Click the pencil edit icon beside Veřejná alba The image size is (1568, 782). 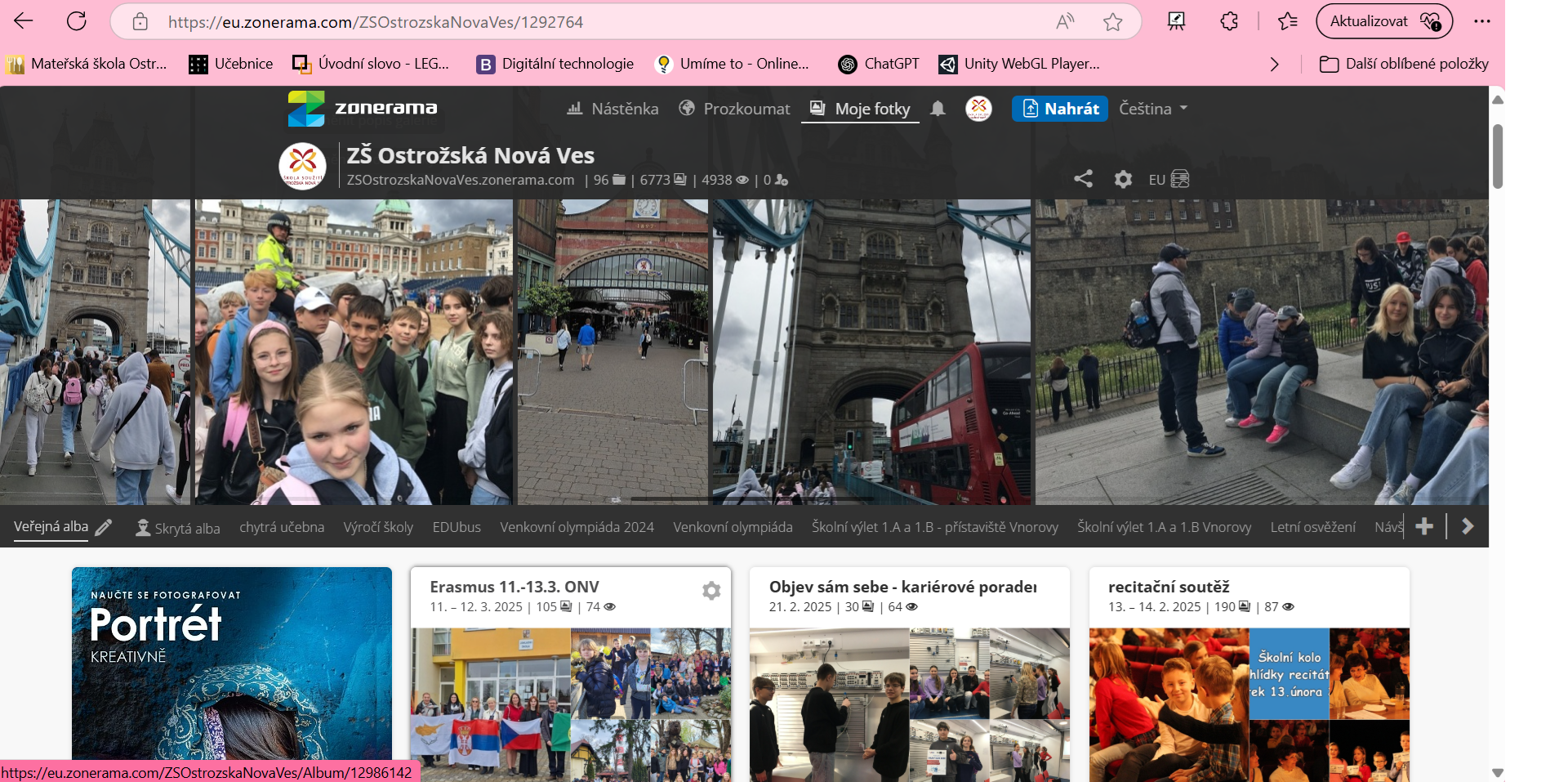(104, 528)
